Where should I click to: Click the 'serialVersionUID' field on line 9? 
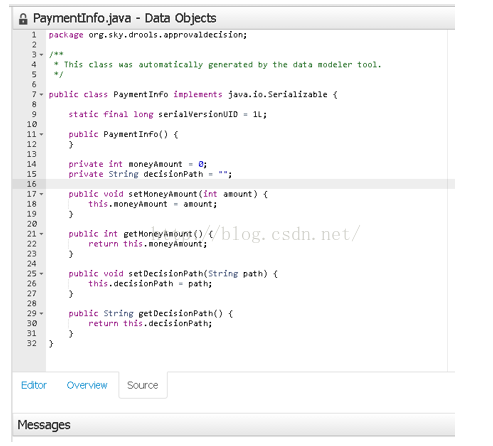click(x=198, y=114)
